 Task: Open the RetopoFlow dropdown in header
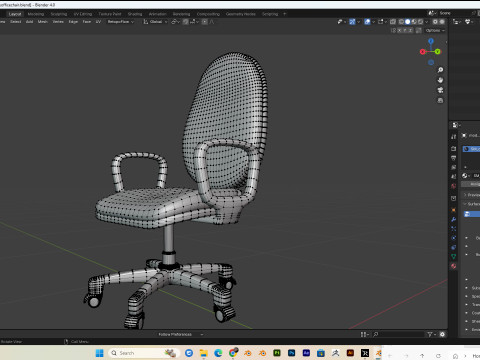tap(120, 22)
